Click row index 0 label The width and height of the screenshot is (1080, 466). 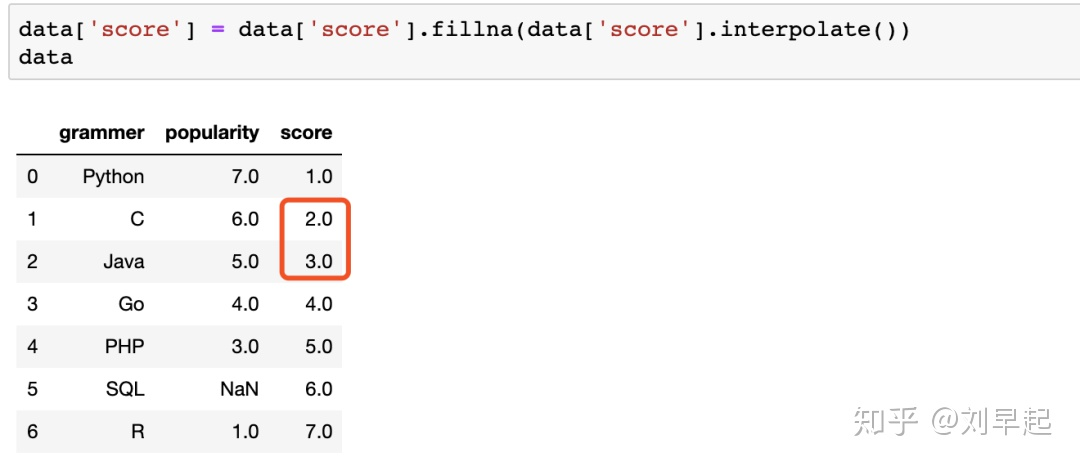coord(32,177)
